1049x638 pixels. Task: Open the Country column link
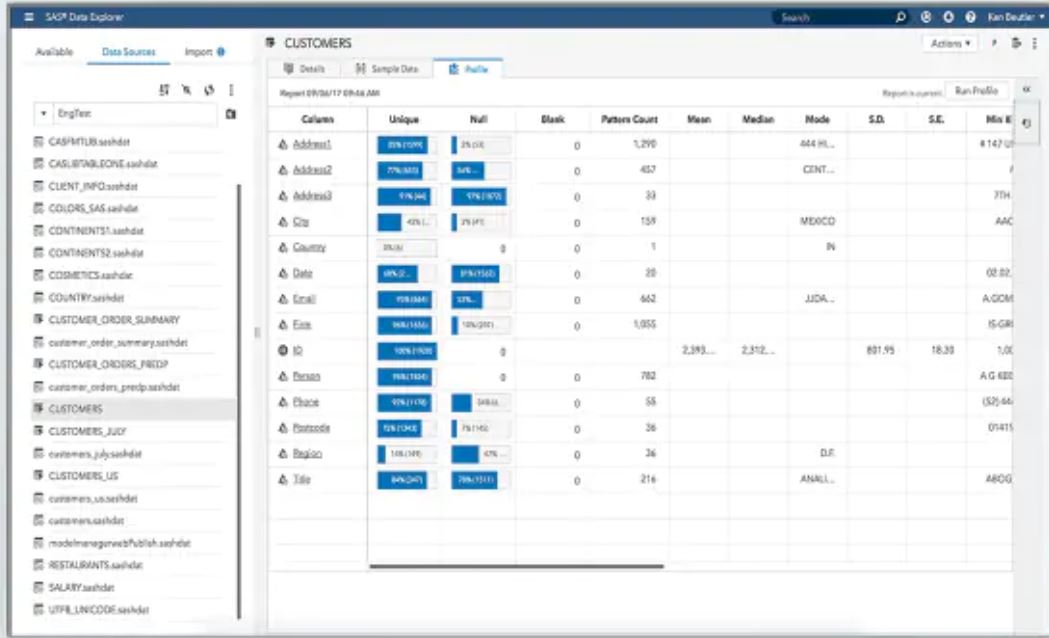[309, 247]
